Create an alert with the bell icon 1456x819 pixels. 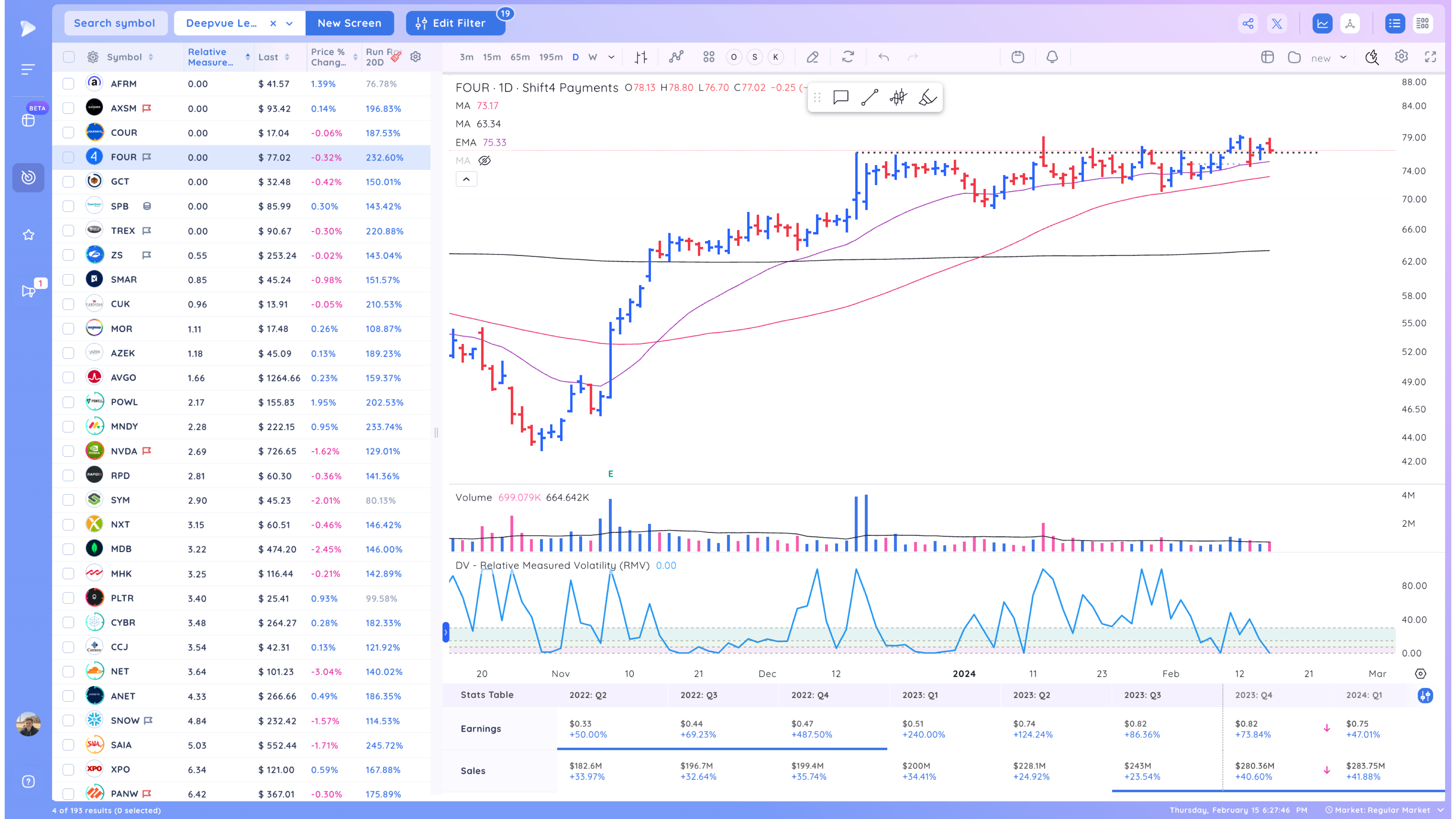tap(1052, 57)
